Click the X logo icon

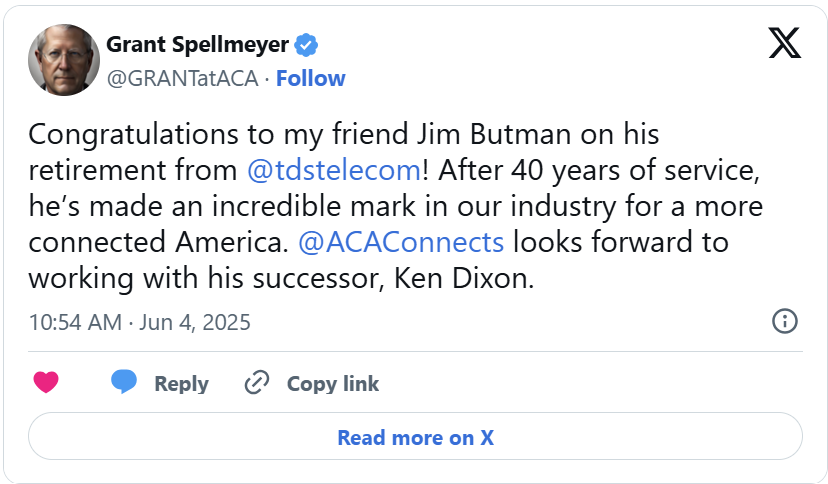tap(784, 42)
